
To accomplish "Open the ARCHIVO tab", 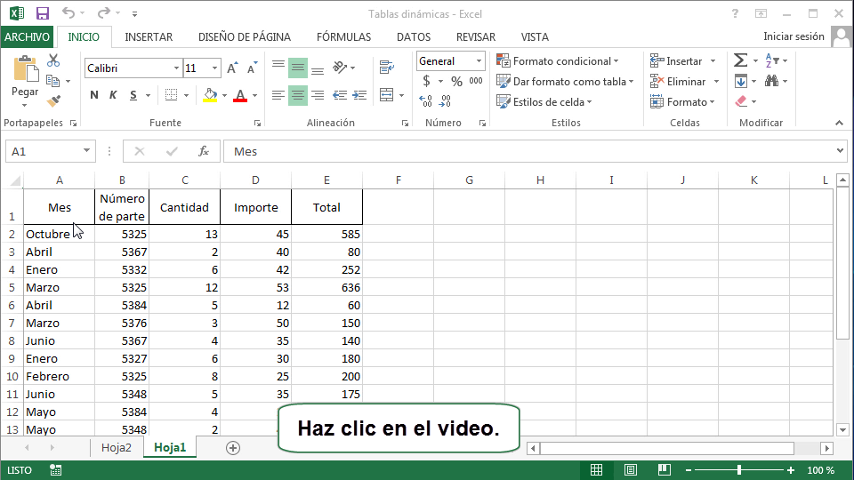I will click(27, 37).
